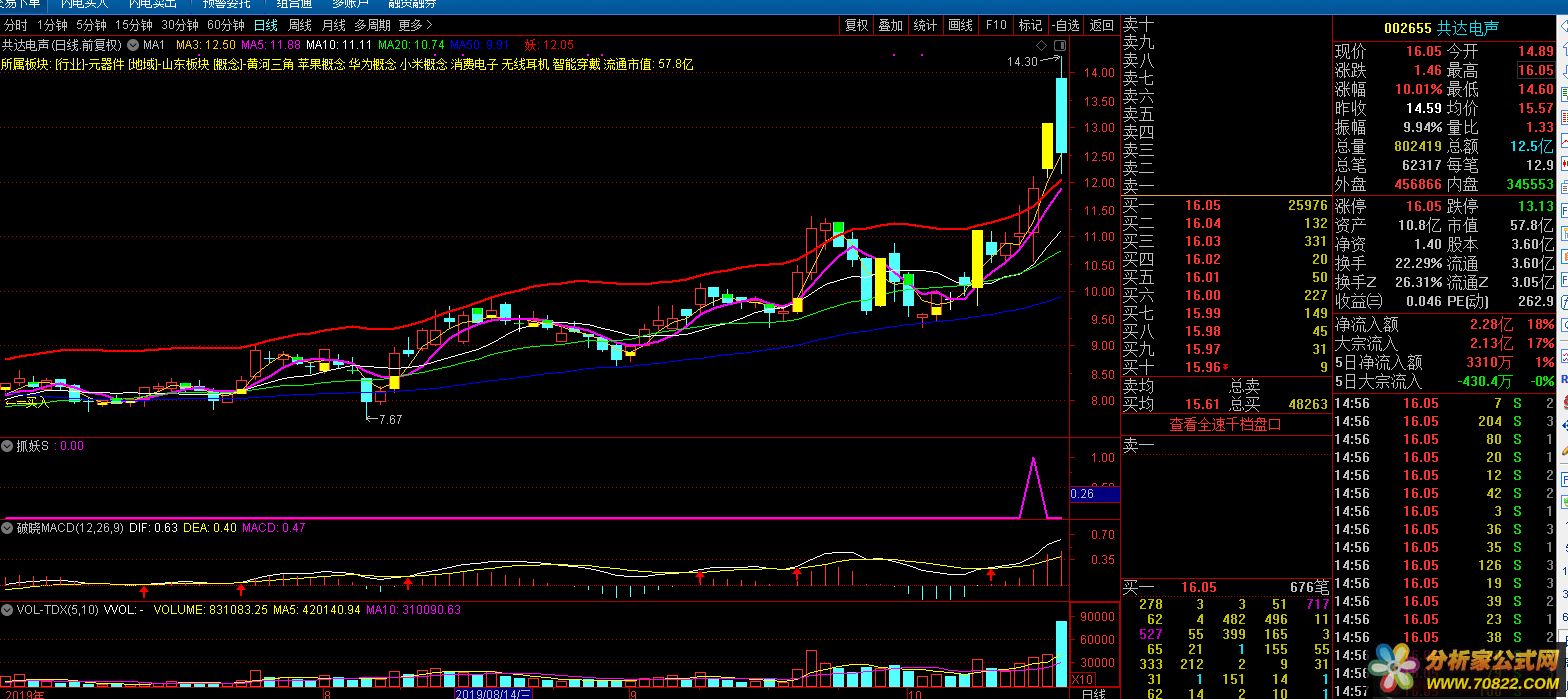The width and height of the screenshot is (1568, 699).
Task: Select the 60分钟 period tab
Action: point(226,25)
